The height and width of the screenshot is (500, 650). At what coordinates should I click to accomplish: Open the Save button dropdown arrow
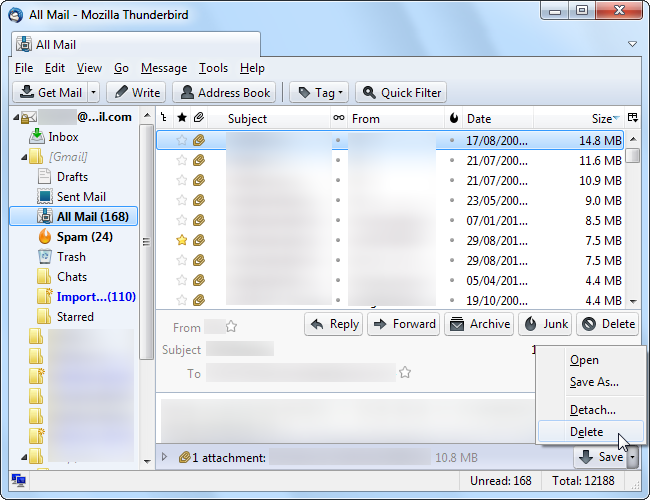[632, 457]
